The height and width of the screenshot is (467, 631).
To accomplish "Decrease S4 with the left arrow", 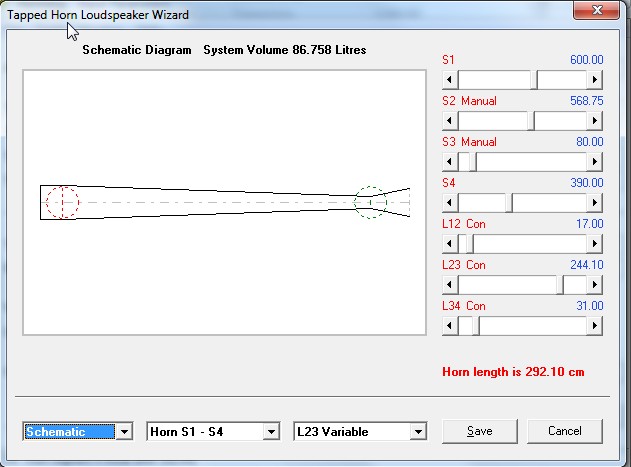I will tap(450, 203).
